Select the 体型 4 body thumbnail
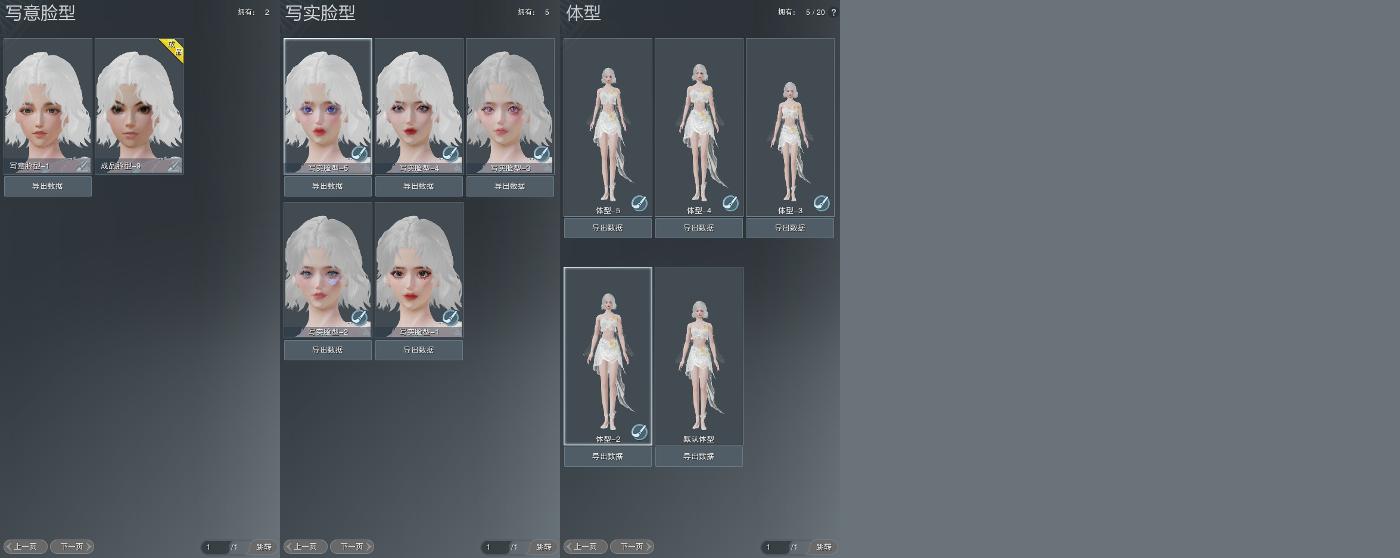The image size is (1400, 558). coord(699,127)
